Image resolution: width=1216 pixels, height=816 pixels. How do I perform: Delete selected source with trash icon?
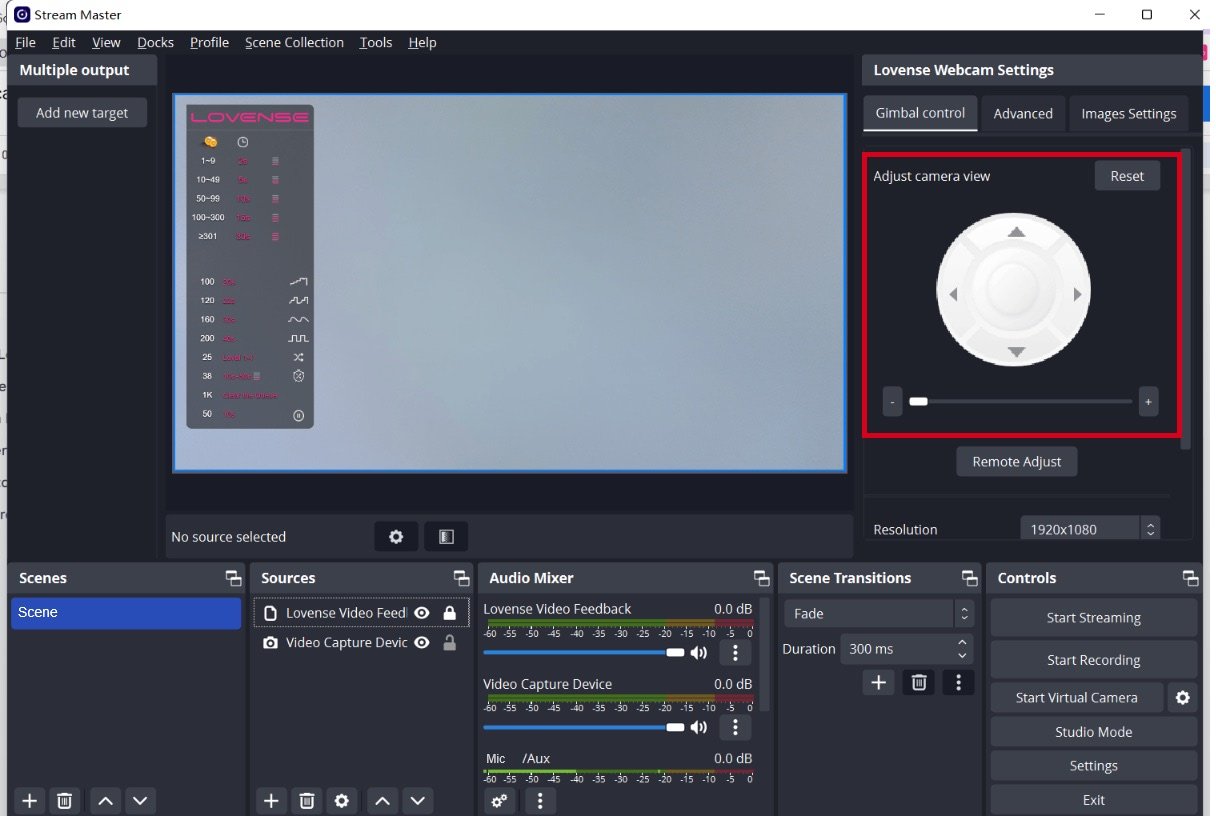coord(307,800)
